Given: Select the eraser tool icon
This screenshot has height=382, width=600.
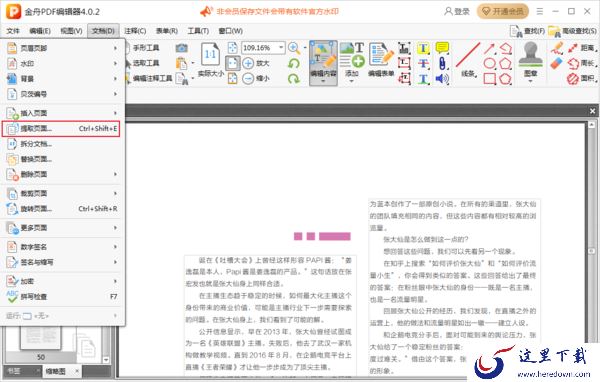Looking at the screenshot, I should coord(557,64).
